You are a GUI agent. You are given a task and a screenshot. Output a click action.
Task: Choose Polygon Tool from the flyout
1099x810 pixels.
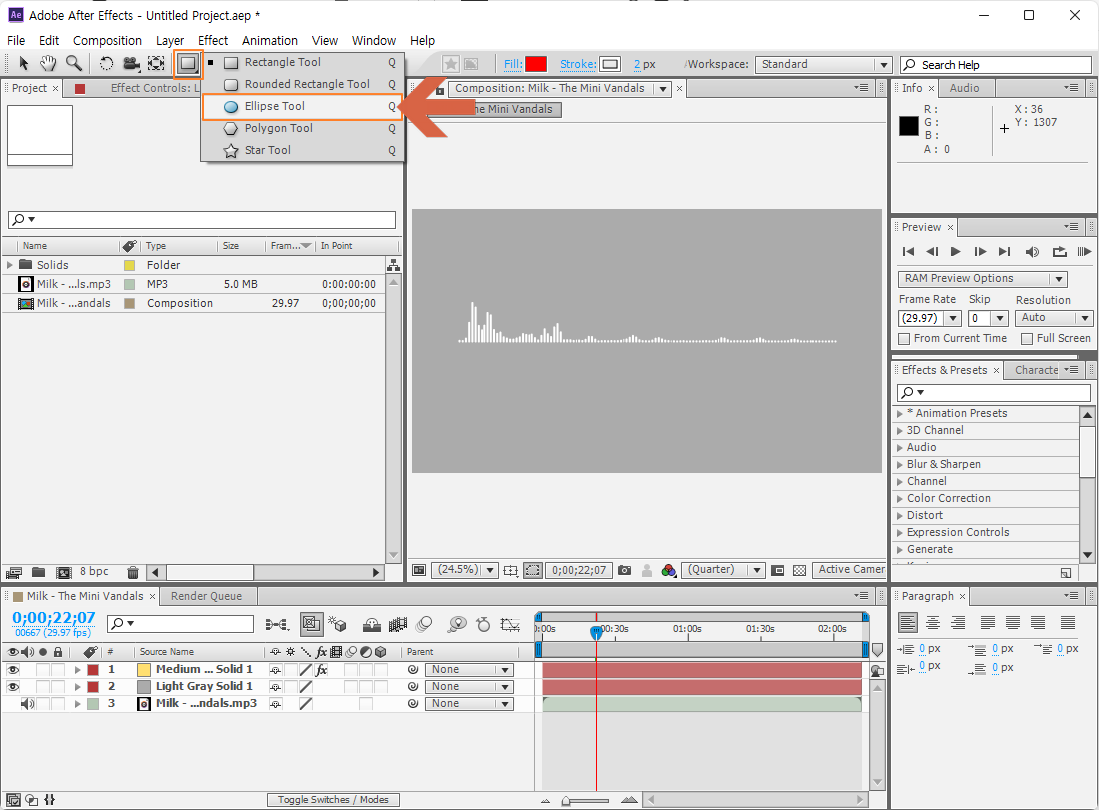point(302,128)
